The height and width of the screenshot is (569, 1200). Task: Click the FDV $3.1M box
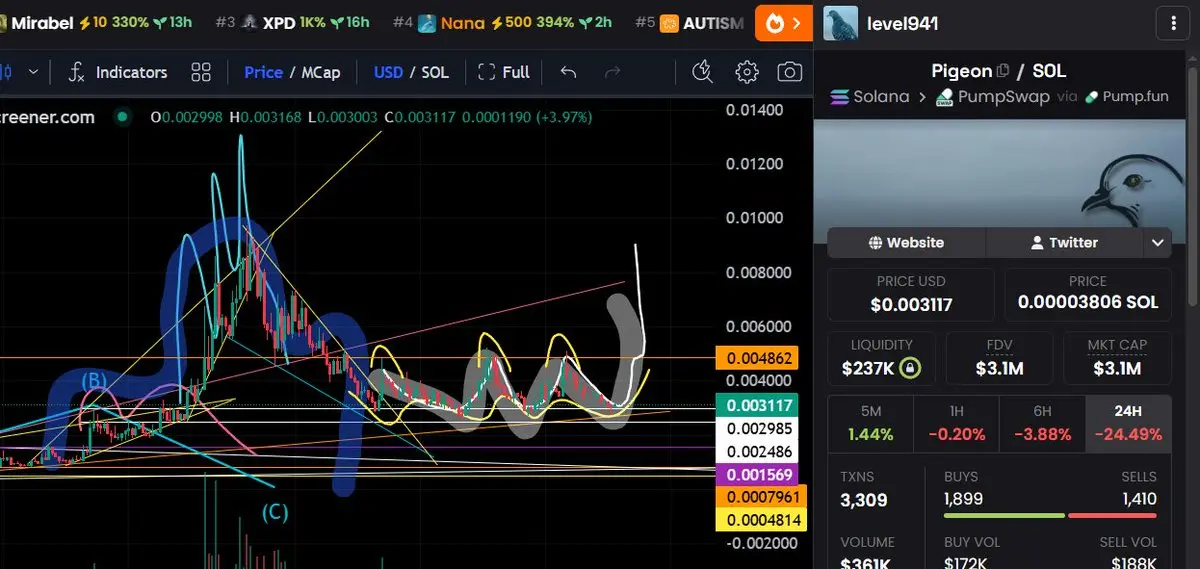[x=999, y=358]
